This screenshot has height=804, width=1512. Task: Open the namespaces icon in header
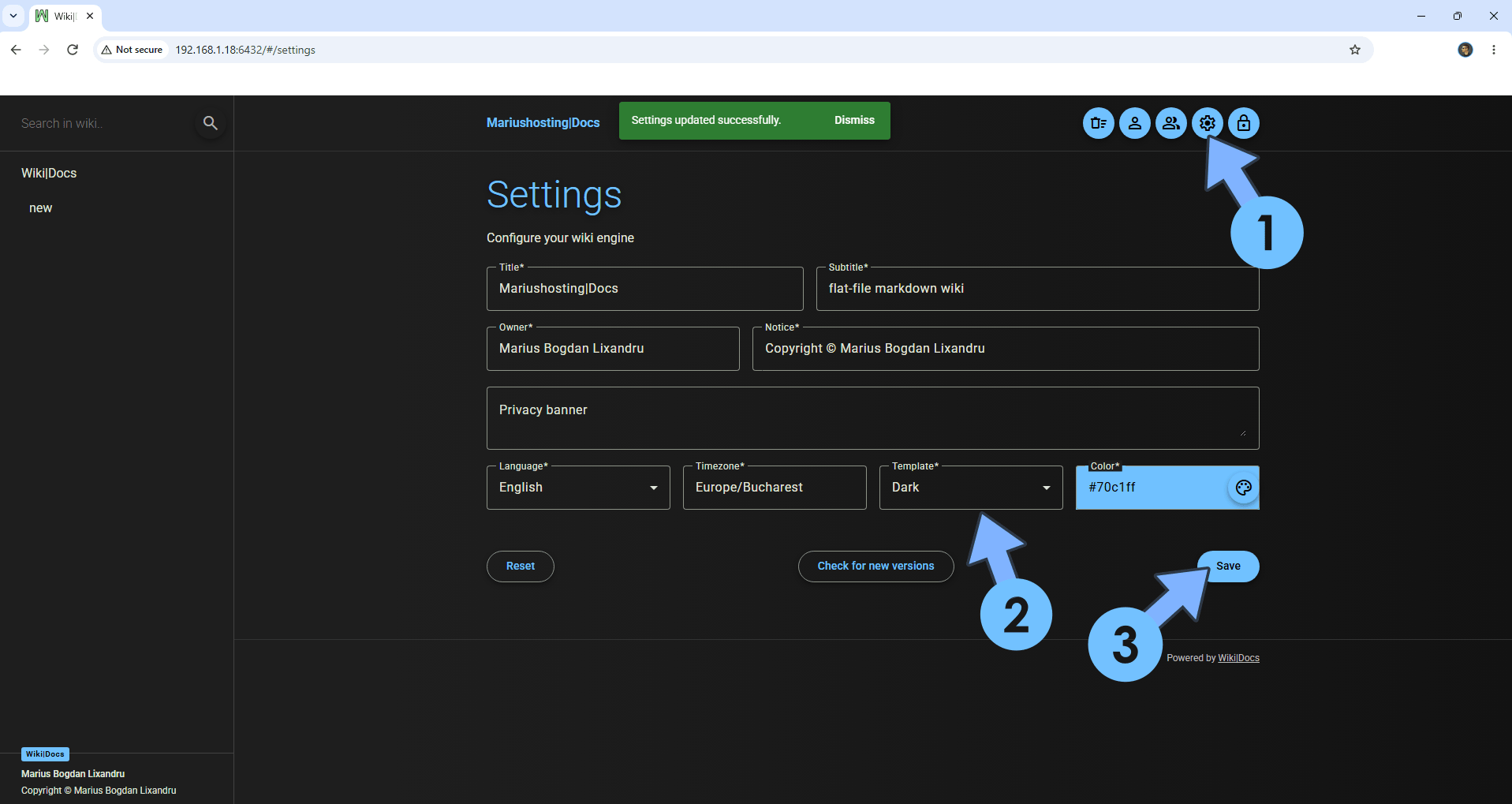coord(1098,123)
